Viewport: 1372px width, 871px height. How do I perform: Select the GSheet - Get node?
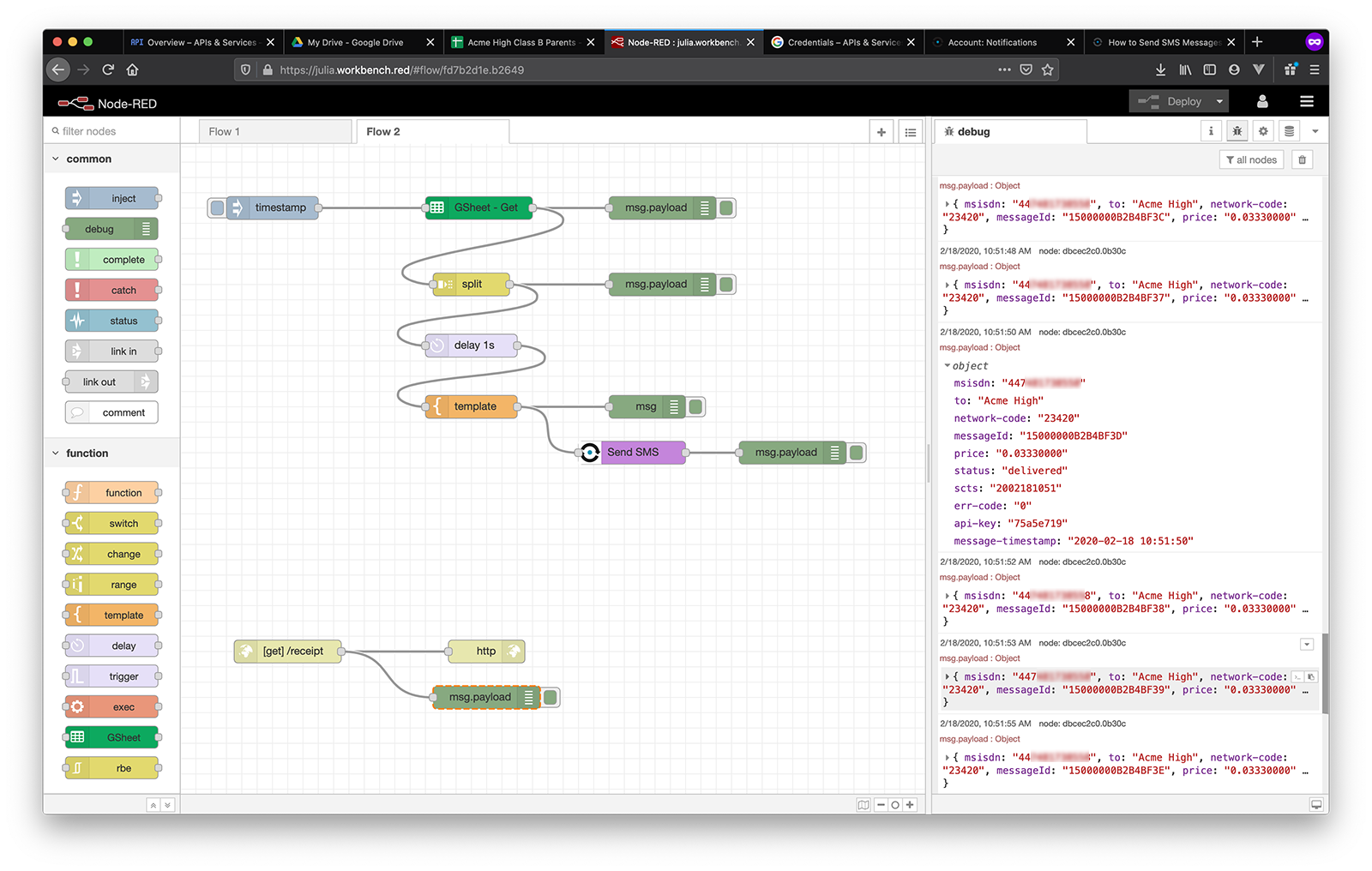[x=478, y=207]
